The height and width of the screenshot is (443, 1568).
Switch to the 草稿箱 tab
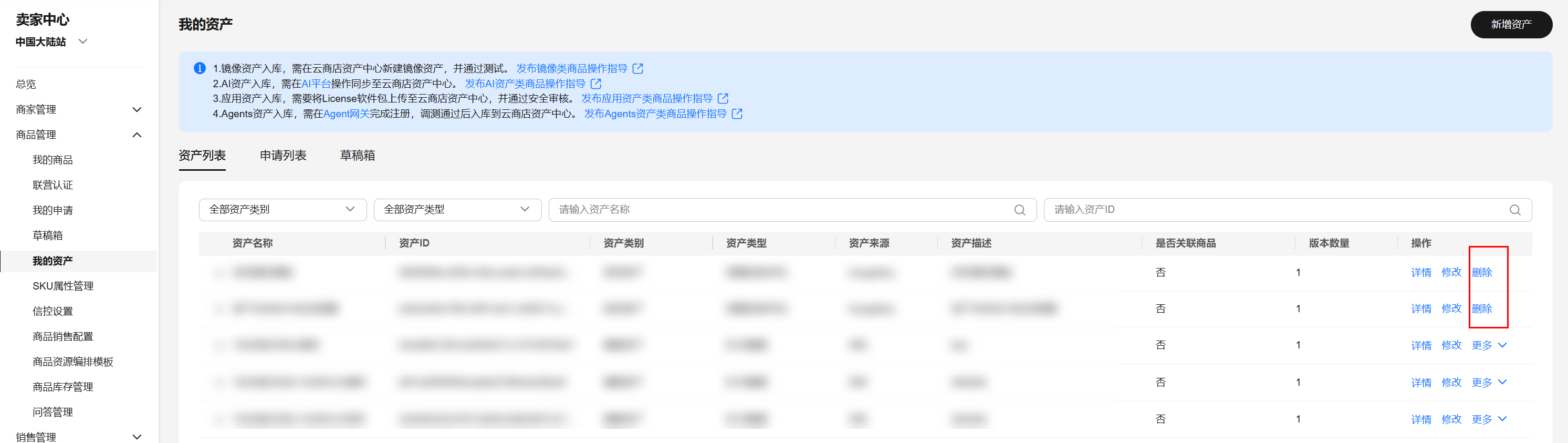(357, 156)
